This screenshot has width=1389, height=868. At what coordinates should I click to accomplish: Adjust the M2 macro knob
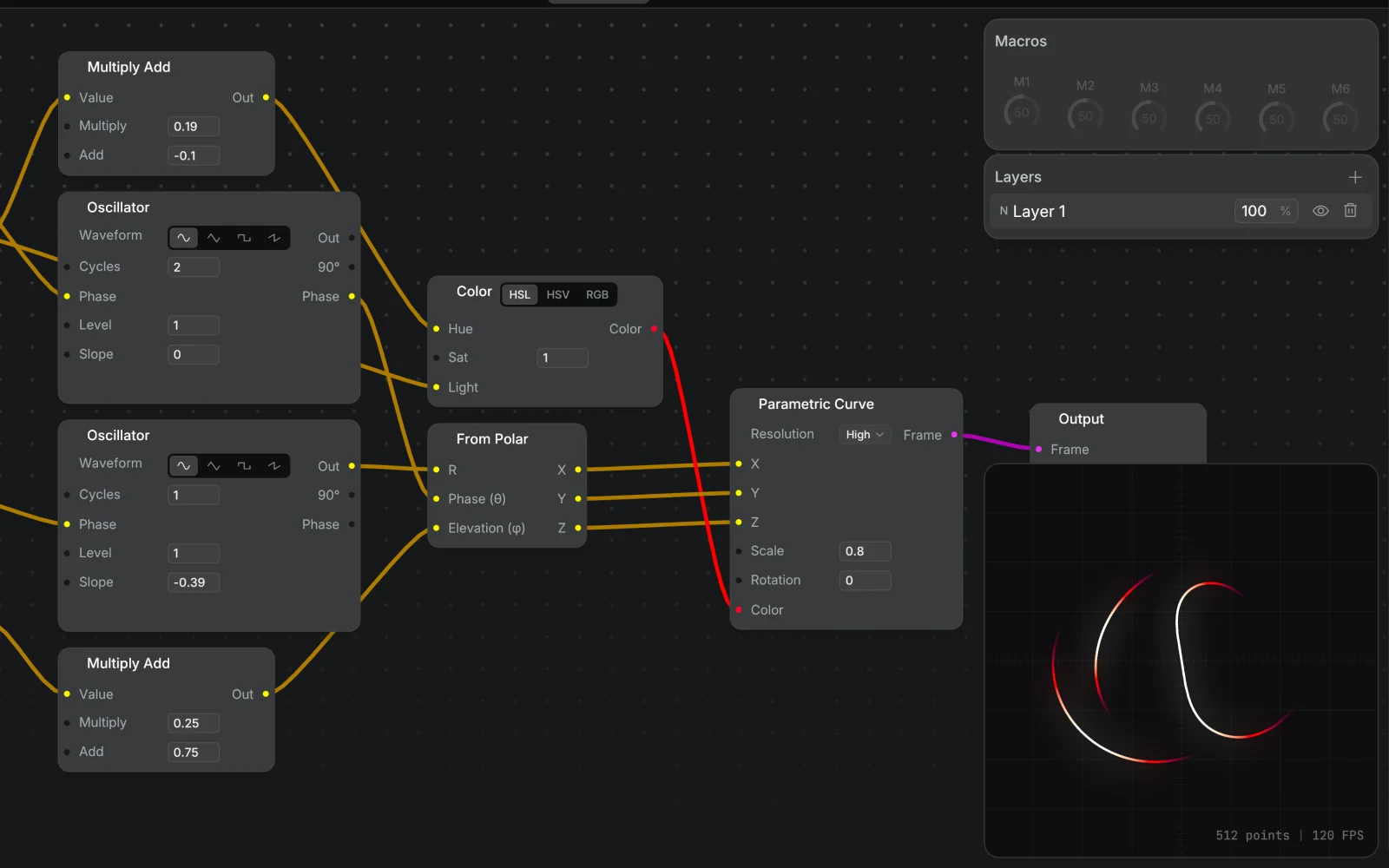pos(1085,115)
